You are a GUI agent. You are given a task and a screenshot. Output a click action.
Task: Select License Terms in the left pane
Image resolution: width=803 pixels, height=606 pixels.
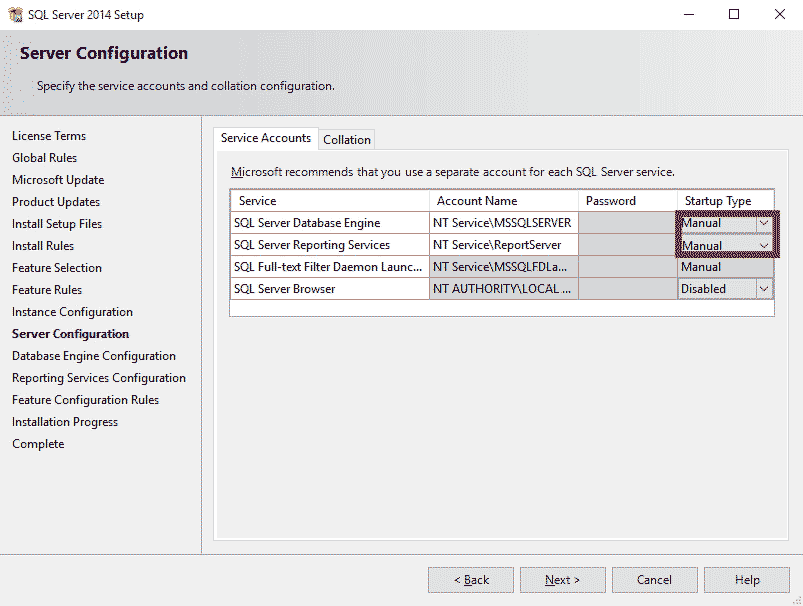pos(48,135)
